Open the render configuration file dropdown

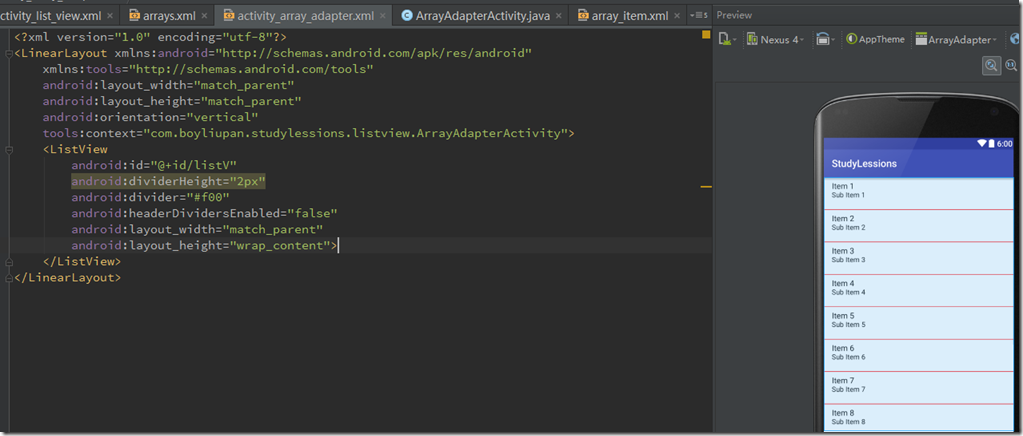[x=727, y=39]
